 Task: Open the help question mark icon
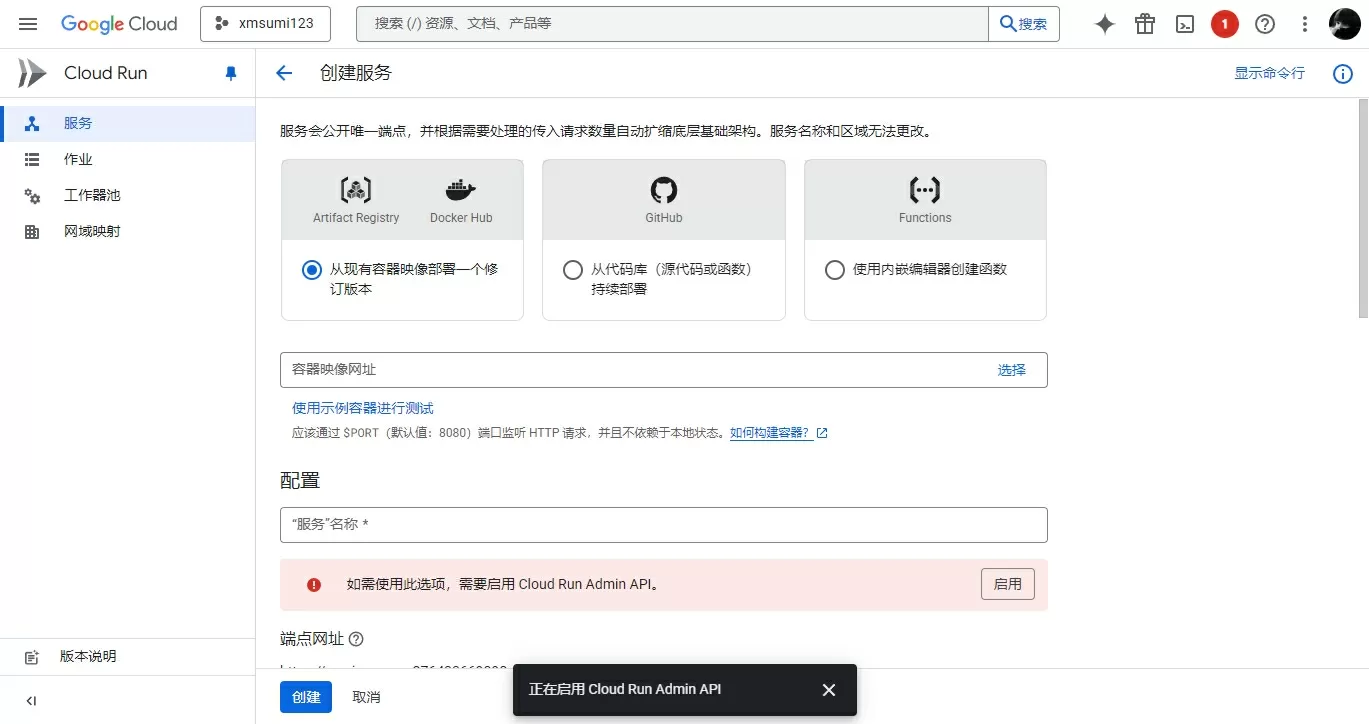[1265, 24]
